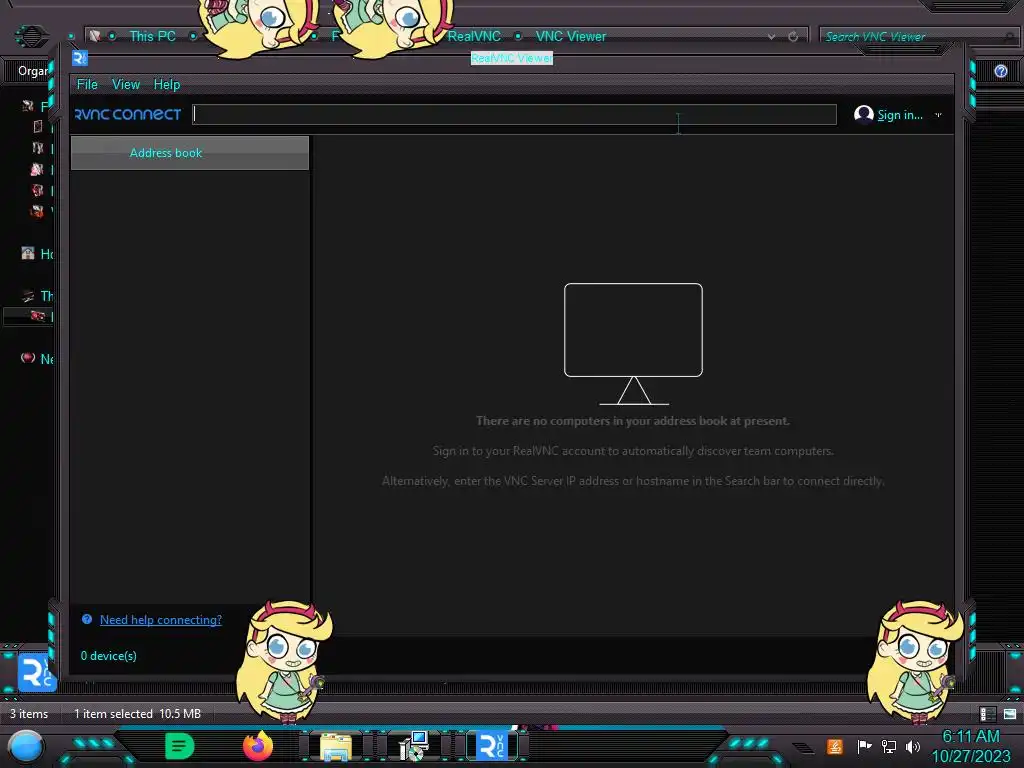Image resolution: width=1024 pixels, height=768 pixels.
Task: Open the Help menu
Action: [167, 84]
